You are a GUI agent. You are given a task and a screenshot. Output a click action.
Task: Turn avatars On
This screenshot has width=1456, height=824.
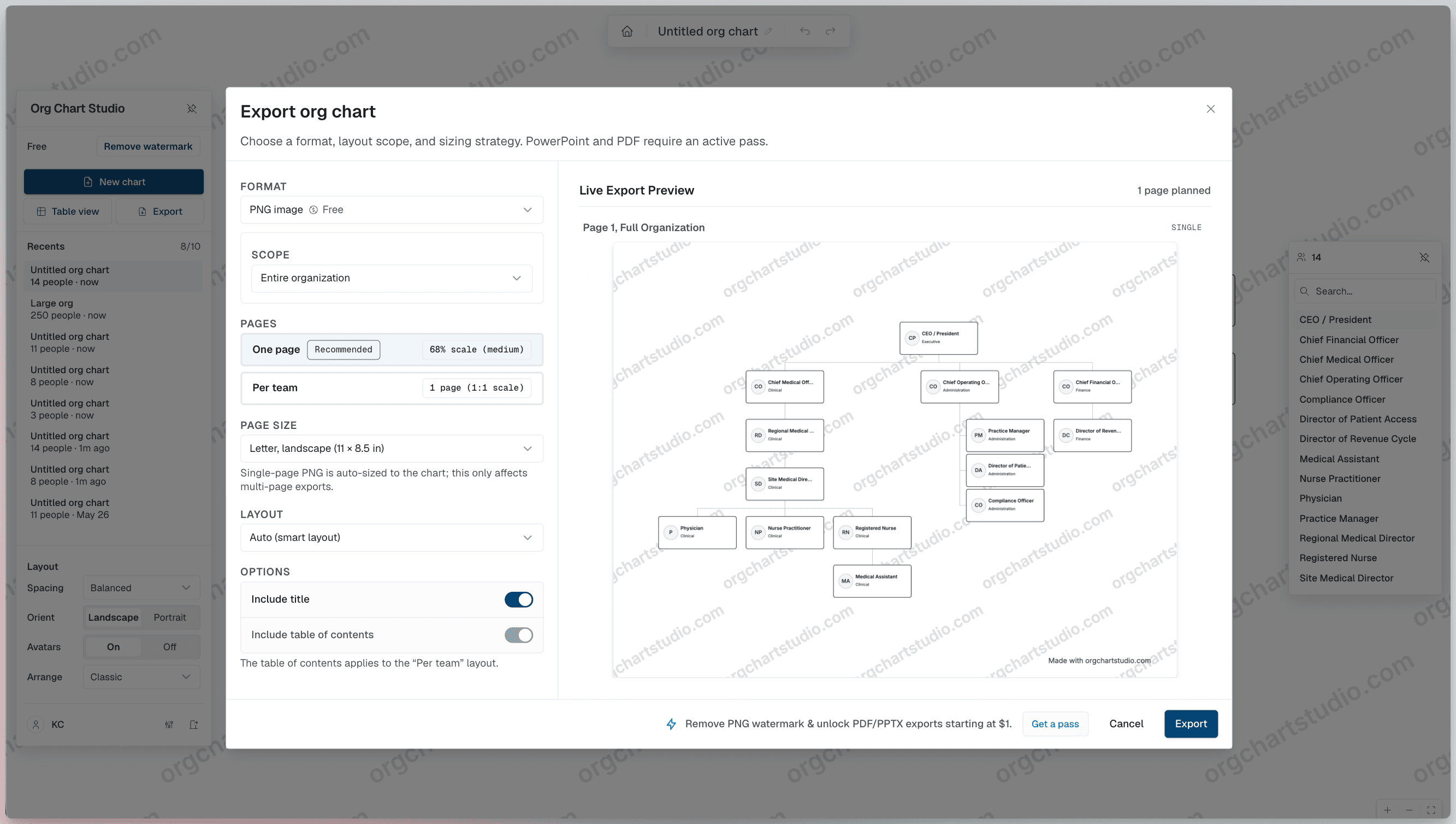click(x=113, y=647)
